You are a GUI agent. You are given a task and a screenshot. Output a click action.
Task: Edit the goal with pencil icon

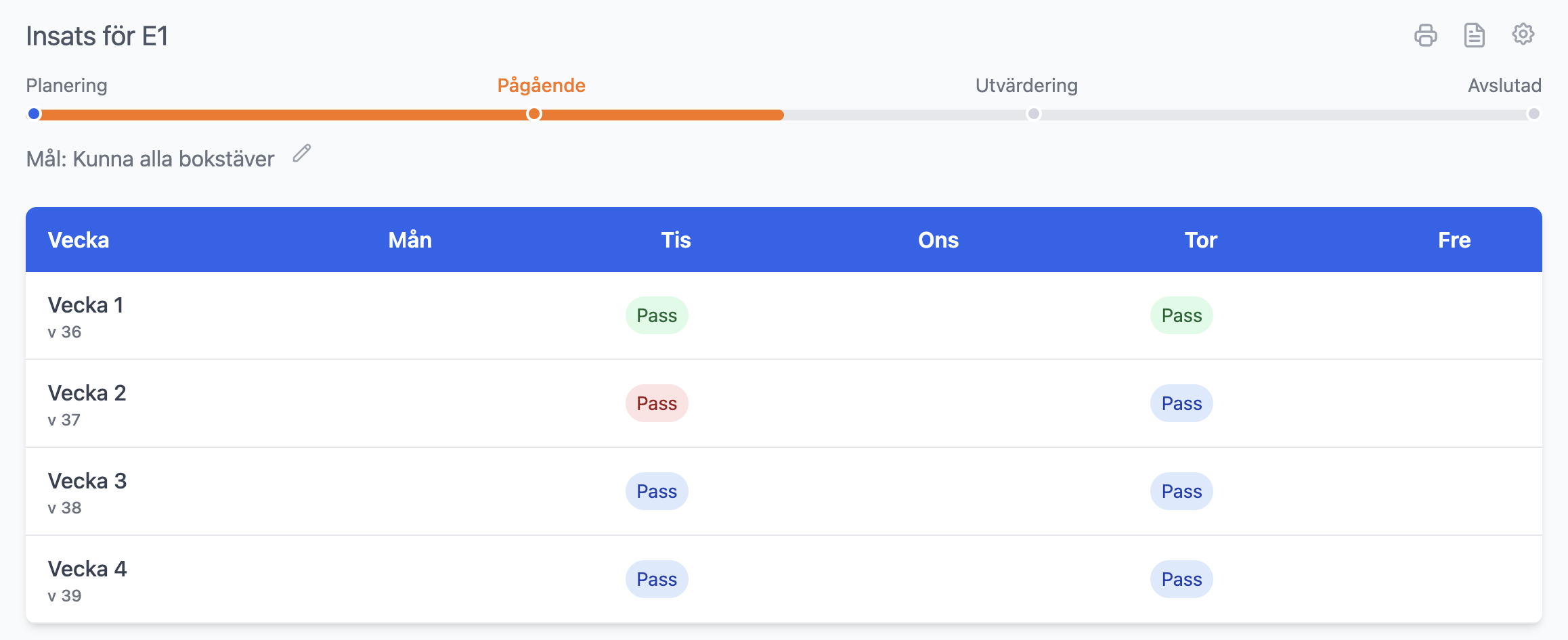302,154
